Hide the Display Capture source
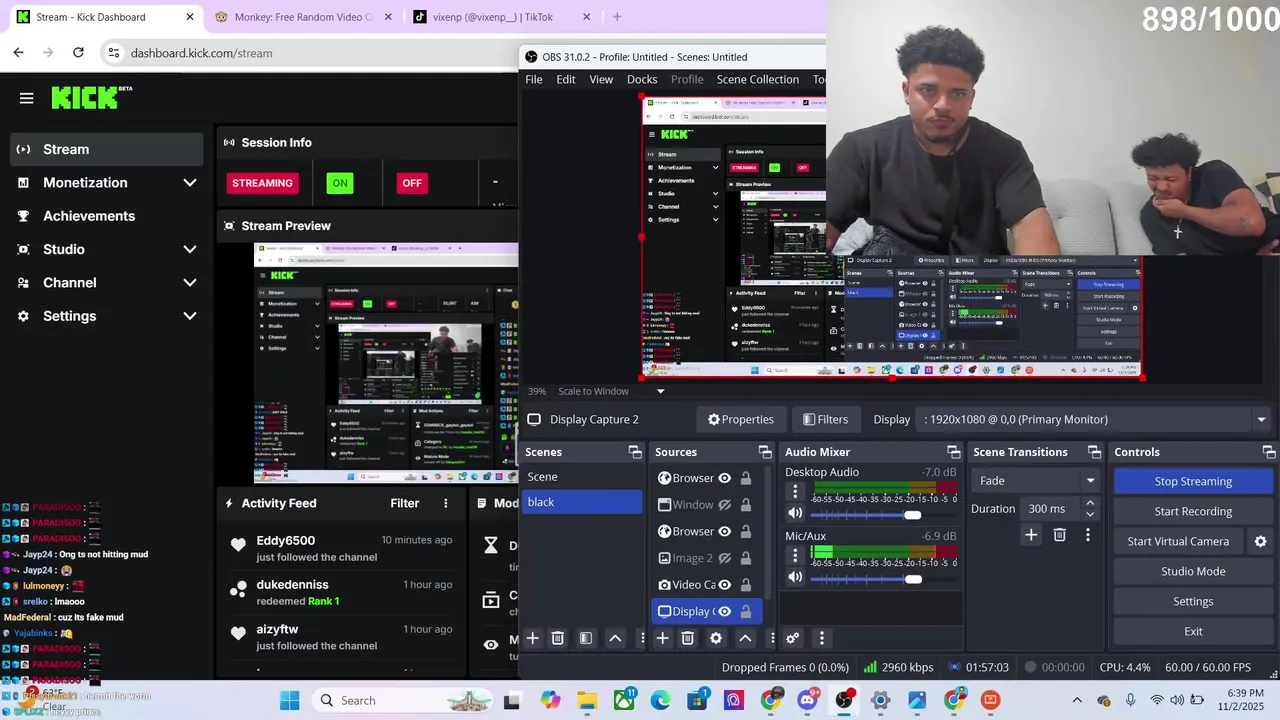 725,611
